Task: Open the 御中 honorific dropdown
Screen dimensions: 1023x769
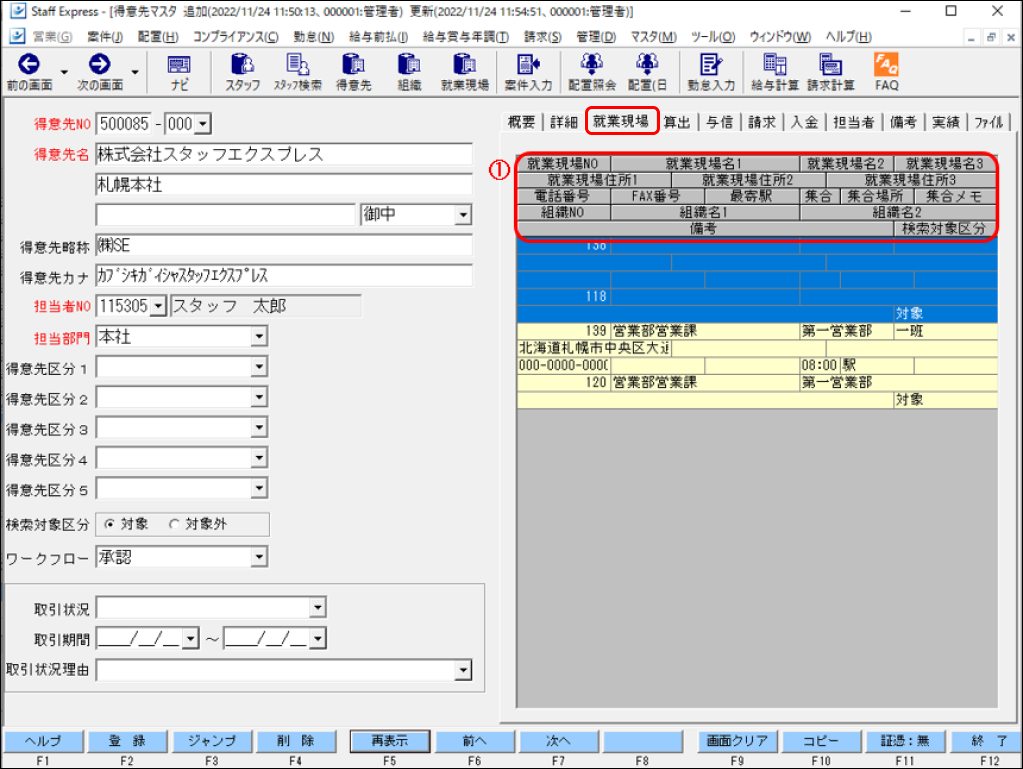Action: [x=463, y=214]
